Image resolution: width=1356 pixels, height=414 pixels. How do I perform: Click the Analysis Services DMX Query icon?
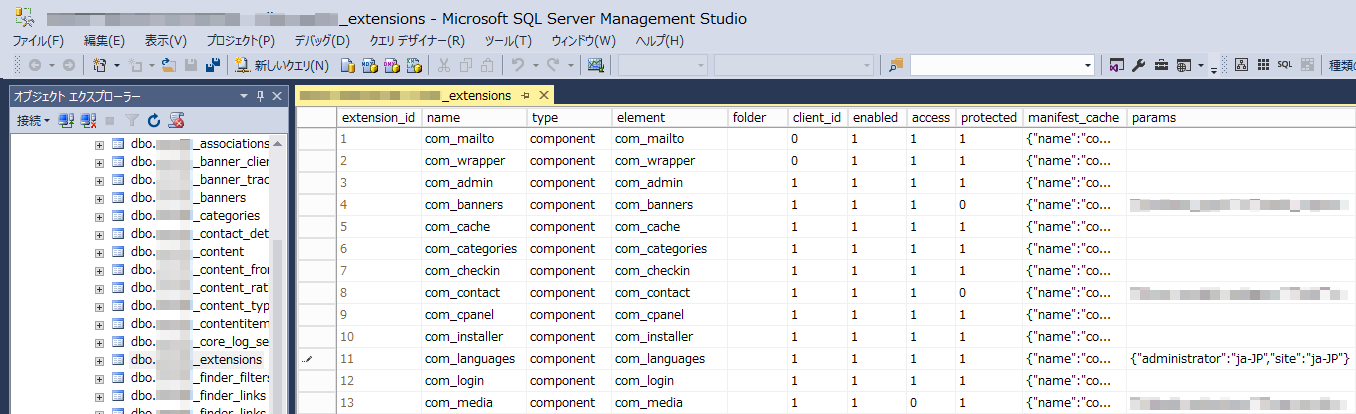(390, 66)
